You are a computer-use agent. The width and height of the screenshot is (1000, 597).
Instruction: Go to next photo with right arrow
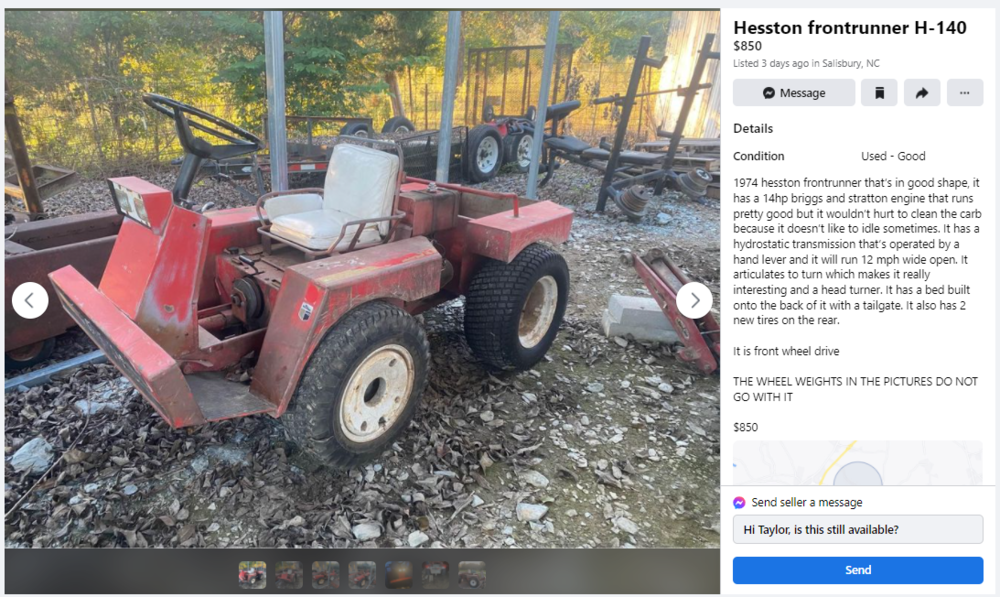(694, 300)
